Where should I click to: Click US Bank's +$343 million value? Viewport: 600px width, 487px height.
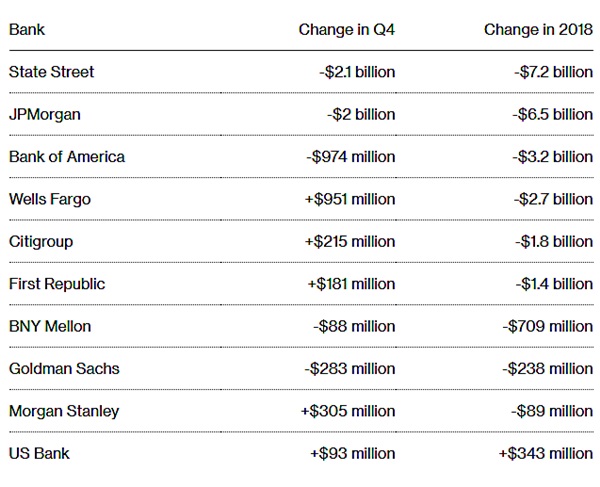[x=546, y=453]
